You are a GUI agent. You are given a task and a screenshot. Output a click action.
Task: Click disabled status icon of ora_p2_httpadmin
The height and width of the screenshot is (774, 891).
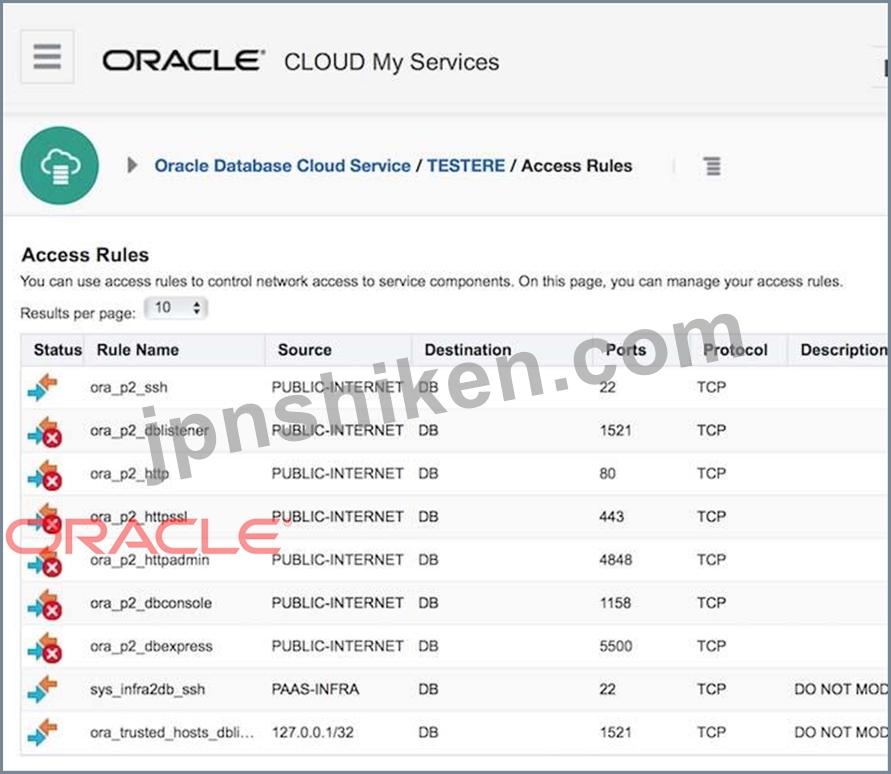point(44,561)
